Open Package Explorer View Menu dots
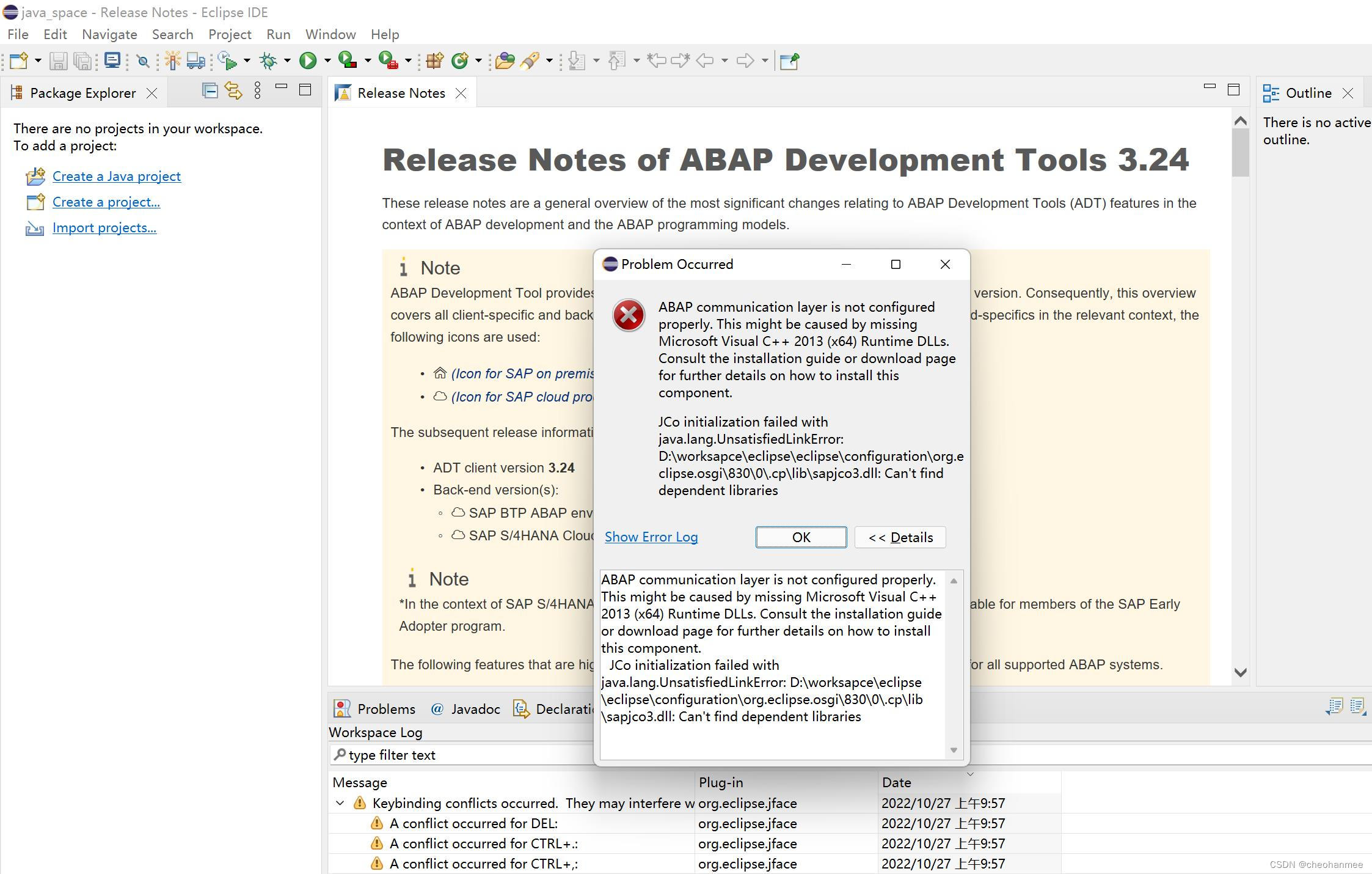Viewport: 1372px width, 874px height. click(x=257, y=91)
